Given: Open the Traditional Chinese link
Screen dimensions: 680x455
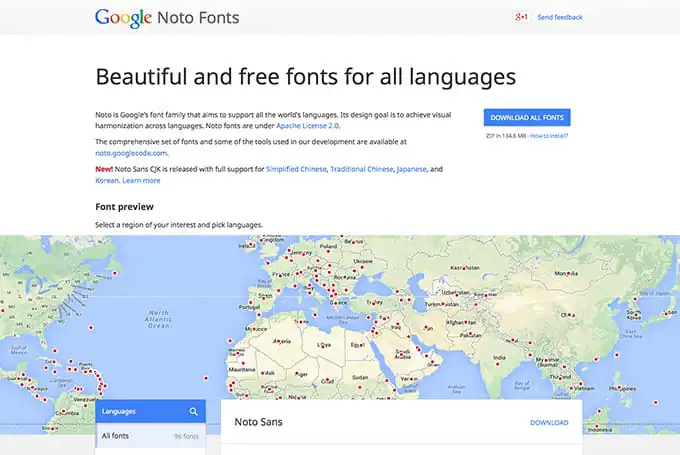Looking at the screenshot, I should point(362,169).
